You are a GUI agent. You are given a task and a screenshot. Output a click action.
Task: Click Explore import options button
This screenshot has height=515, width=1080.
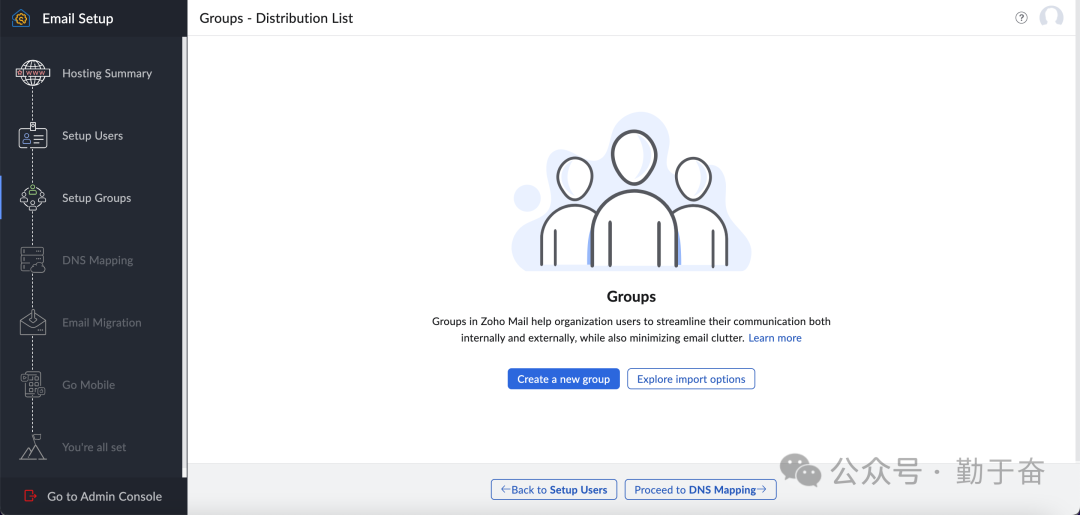pos(691,379)
